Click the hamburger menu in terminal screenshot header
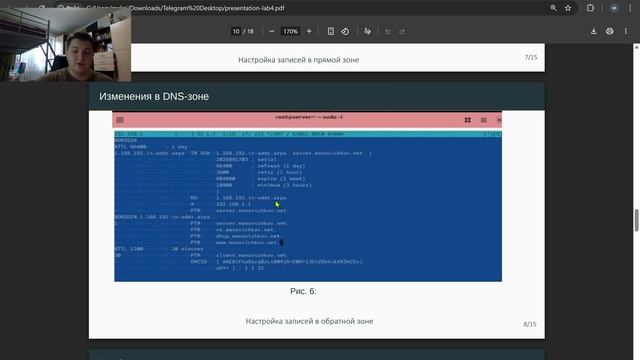The image size is (640, 360). [x=484, y=120]
